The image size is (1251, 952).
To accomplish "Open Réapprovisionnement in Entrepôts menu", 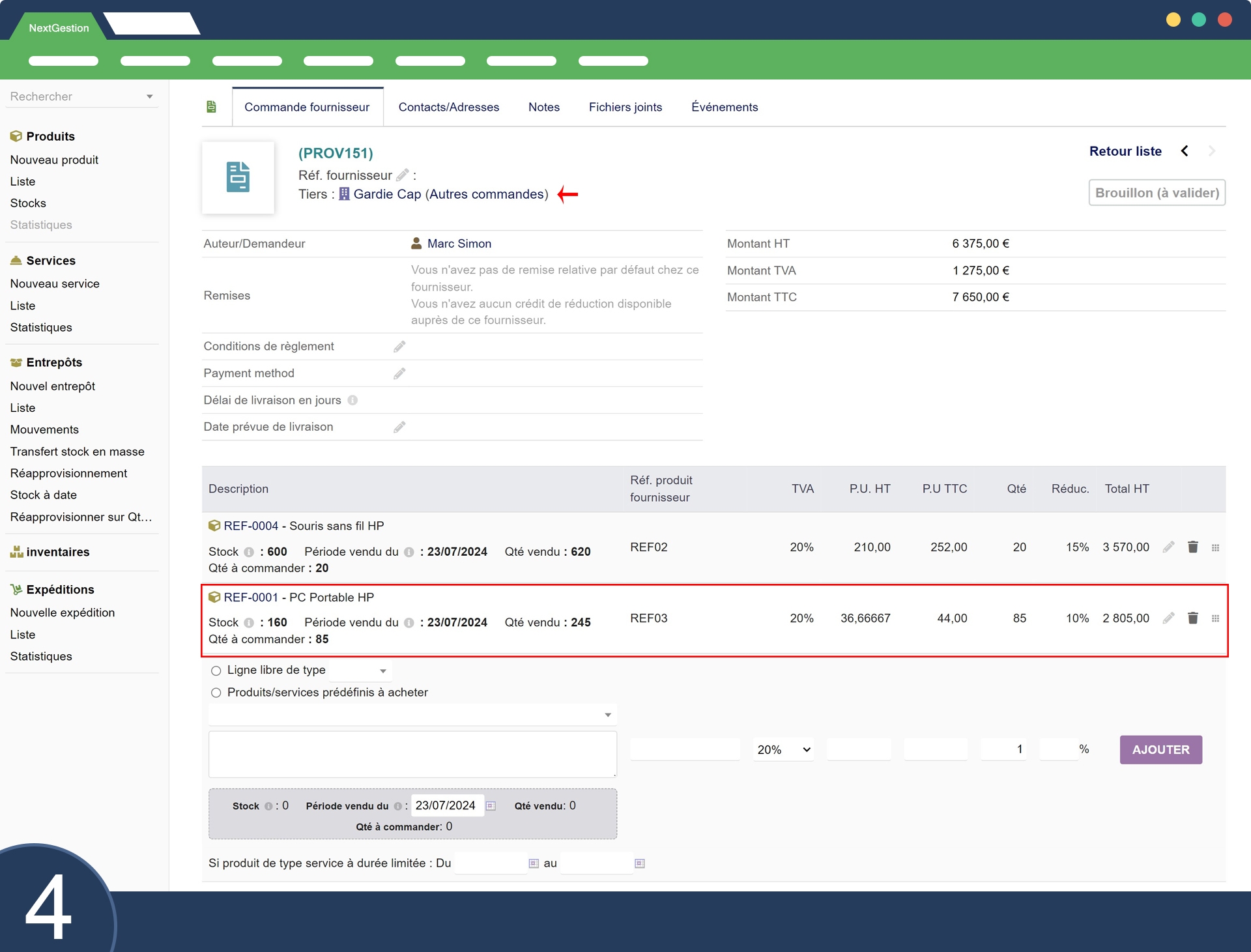I will click(x=68, y=473).
